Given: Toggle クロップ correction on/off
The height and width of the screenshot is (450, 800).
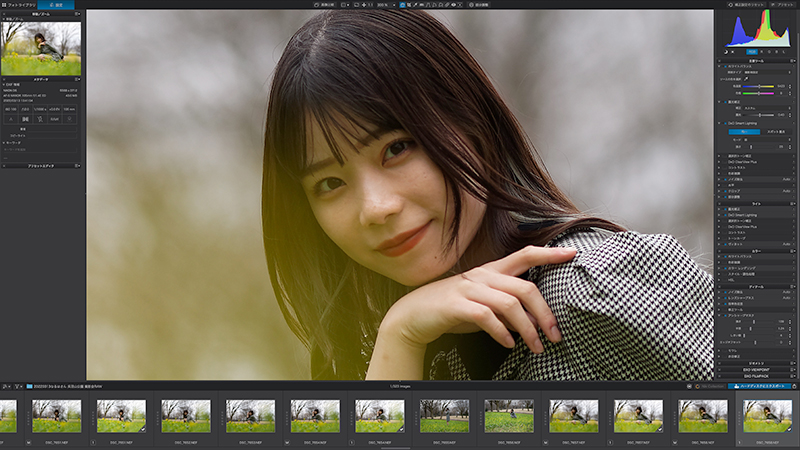Looking at the screenshot, I should point(726,191).
